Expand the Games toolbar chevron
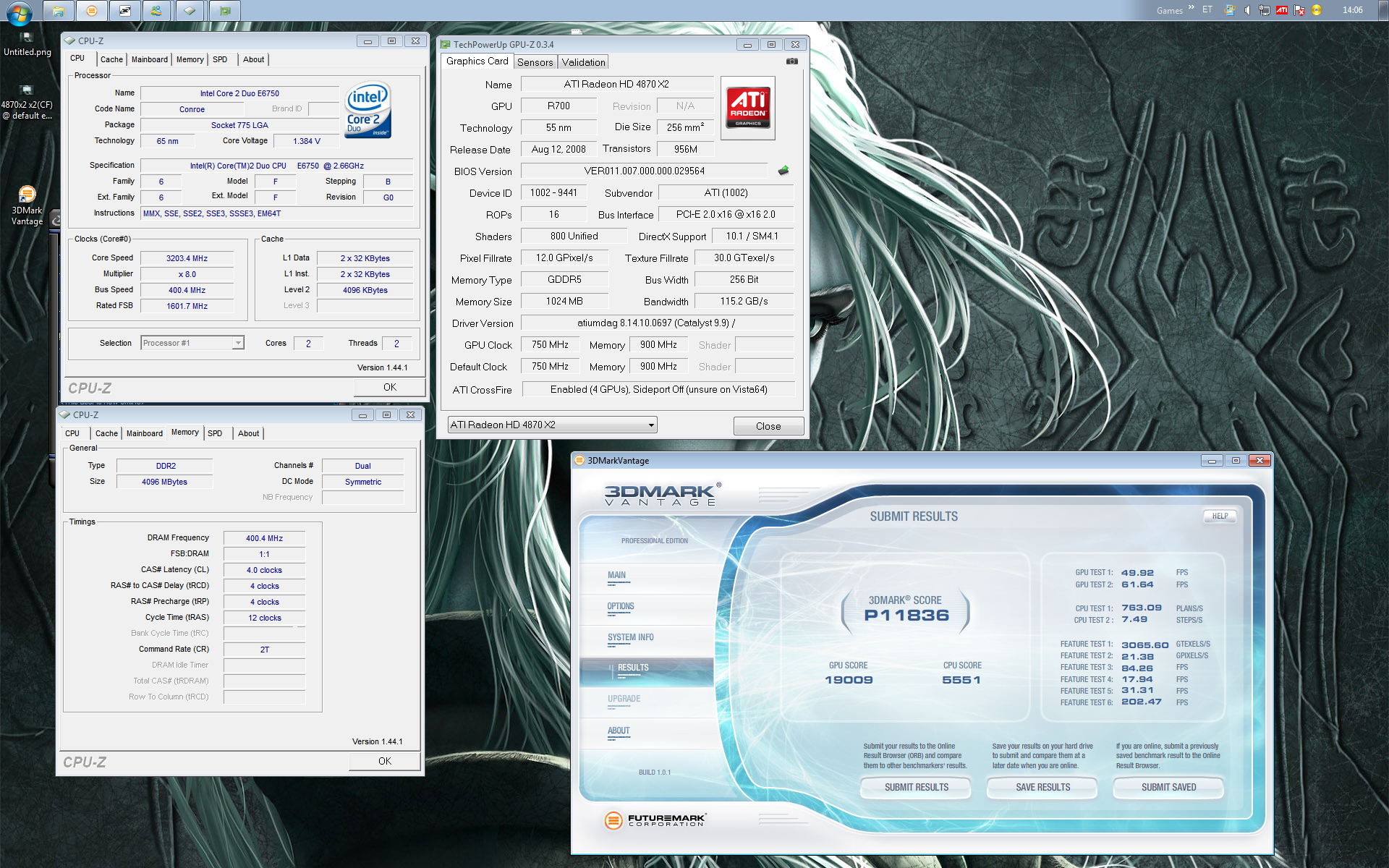 (x=1192, y=8)
